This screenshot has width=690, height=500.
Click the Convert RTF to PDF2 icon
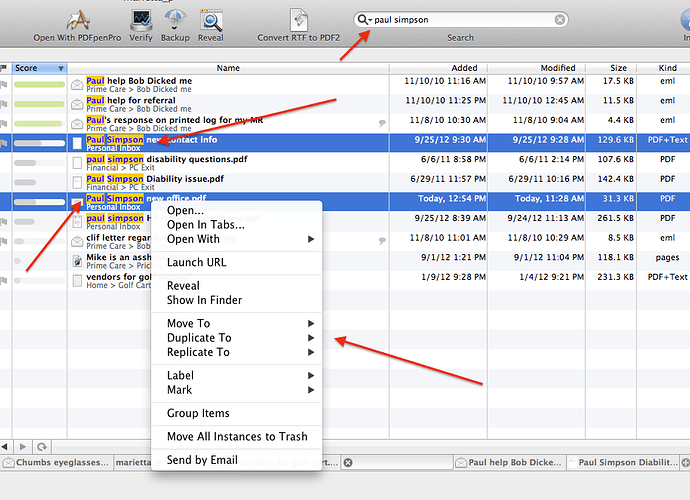(298, 20)
